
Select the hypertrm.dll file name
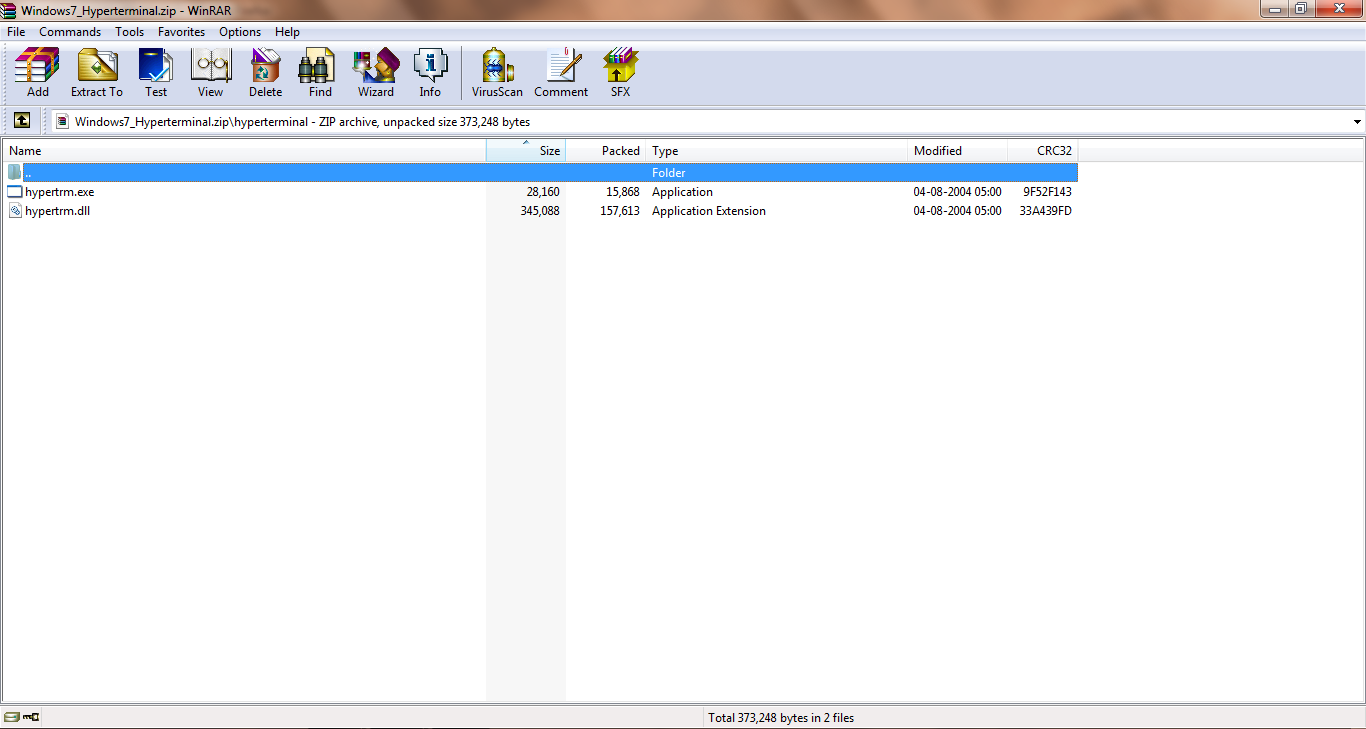pyautogui.click(x=58, y=211)
